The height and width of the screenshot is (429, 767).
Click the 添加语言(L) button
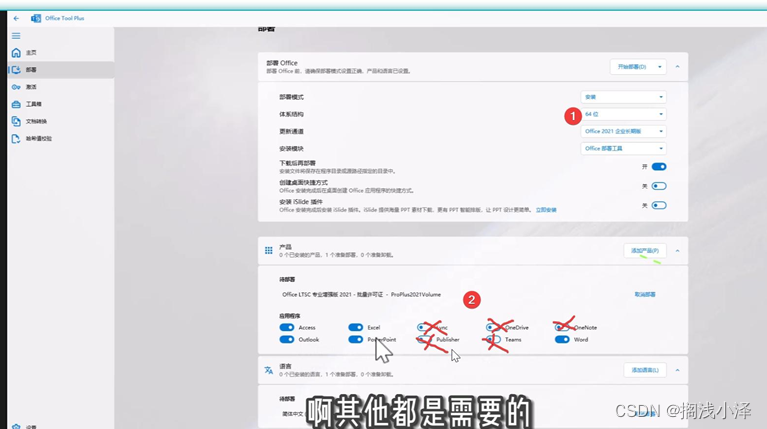645,370
